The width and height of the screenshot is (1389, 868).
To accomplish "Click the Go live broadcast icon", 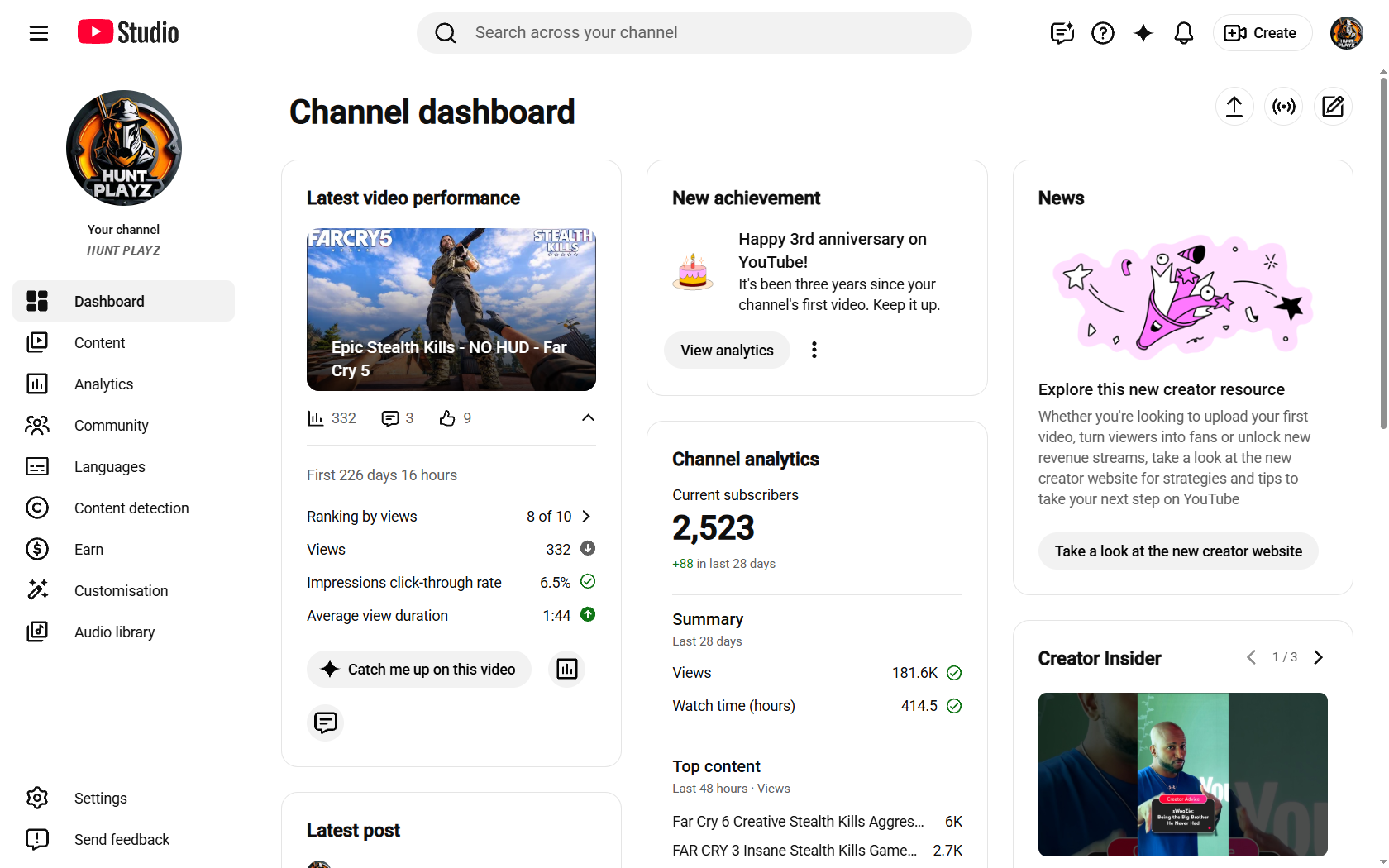I will [1284, 107].
